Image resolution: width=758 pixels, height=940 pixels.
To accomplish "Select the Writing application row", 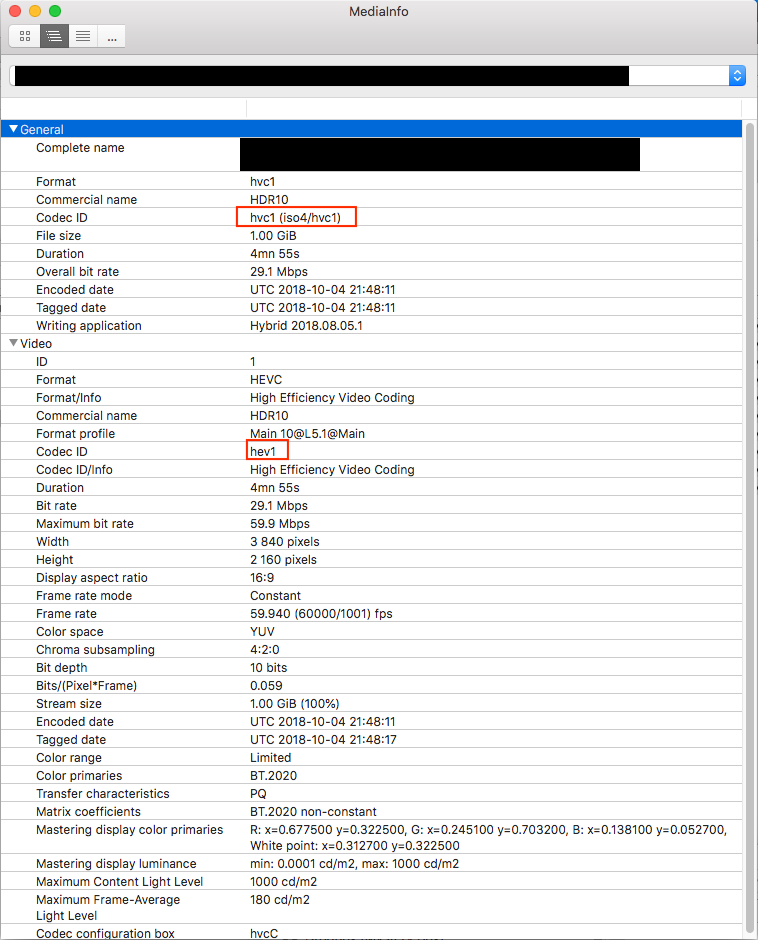I will coord(88,325).
